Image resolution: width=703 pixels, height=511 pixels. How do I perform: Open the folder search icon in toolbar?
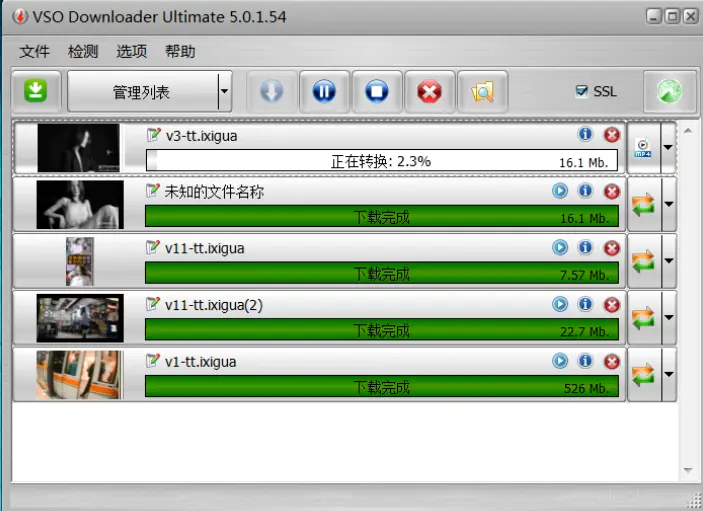[482, 91]
